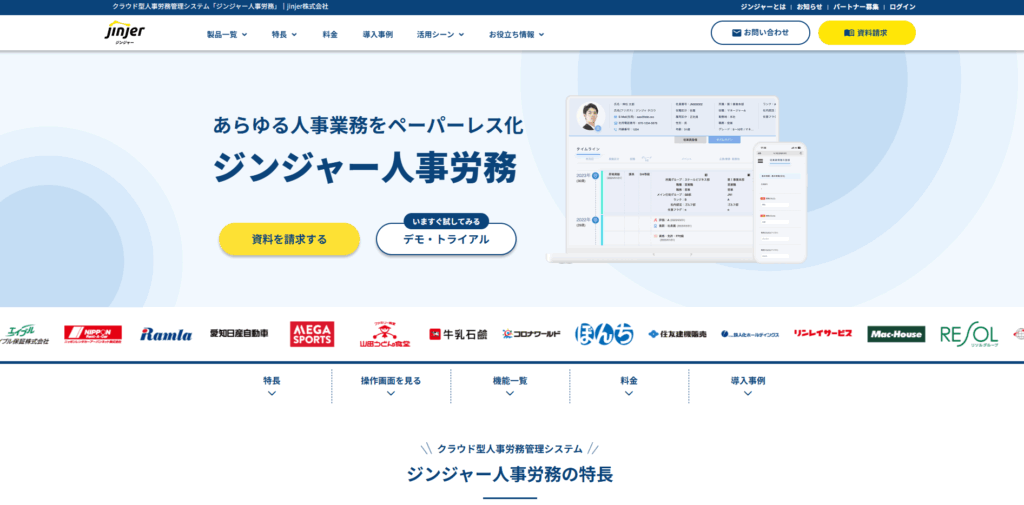Click the いますぐ試してみる badge label

tap(446, 221)
